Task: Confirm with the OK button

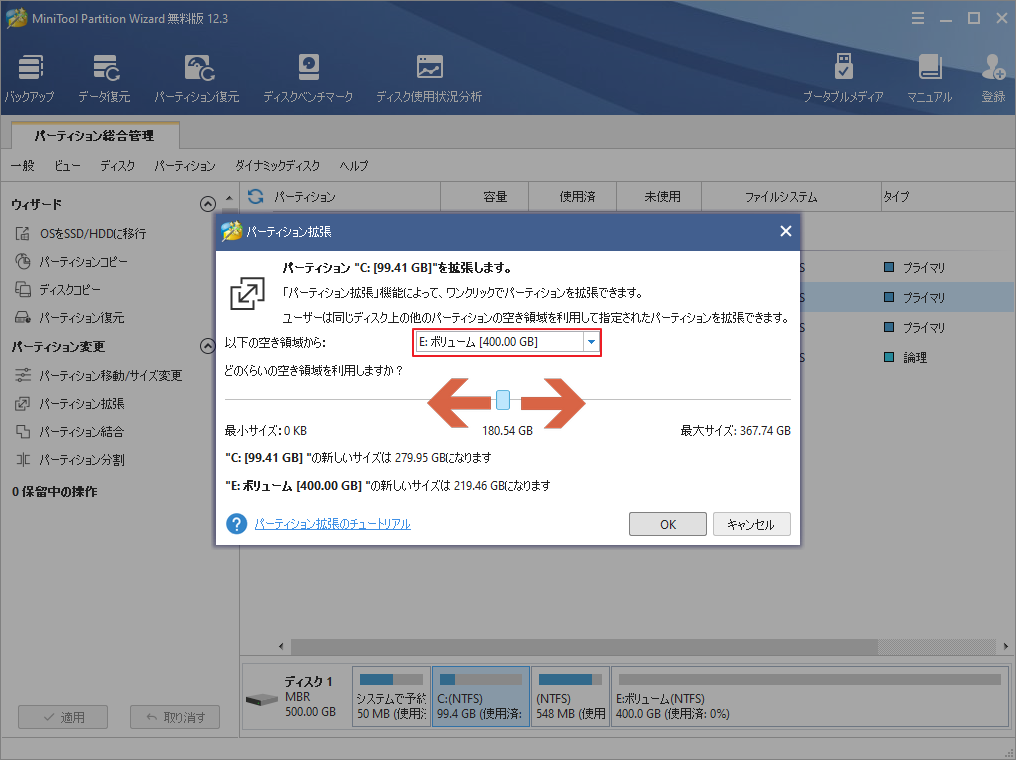Action: (667, 524)
